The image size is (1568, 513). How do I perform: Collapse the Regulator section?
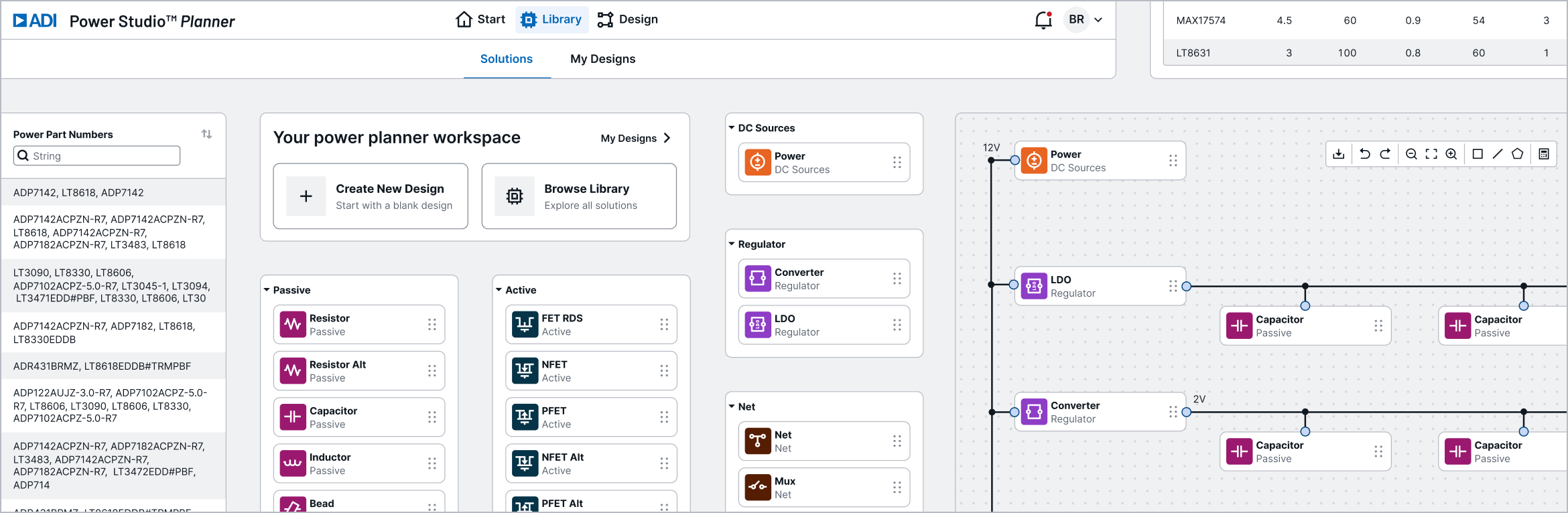coord(732,244)
